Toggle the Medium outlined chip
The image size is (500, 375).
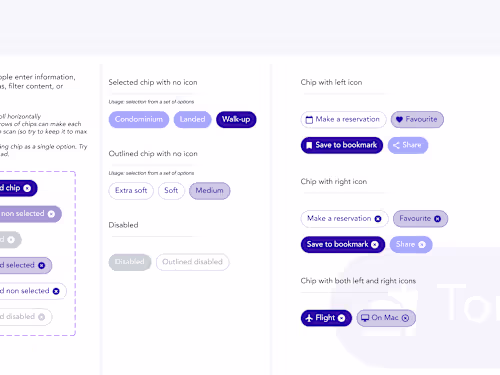click(209, 191)
